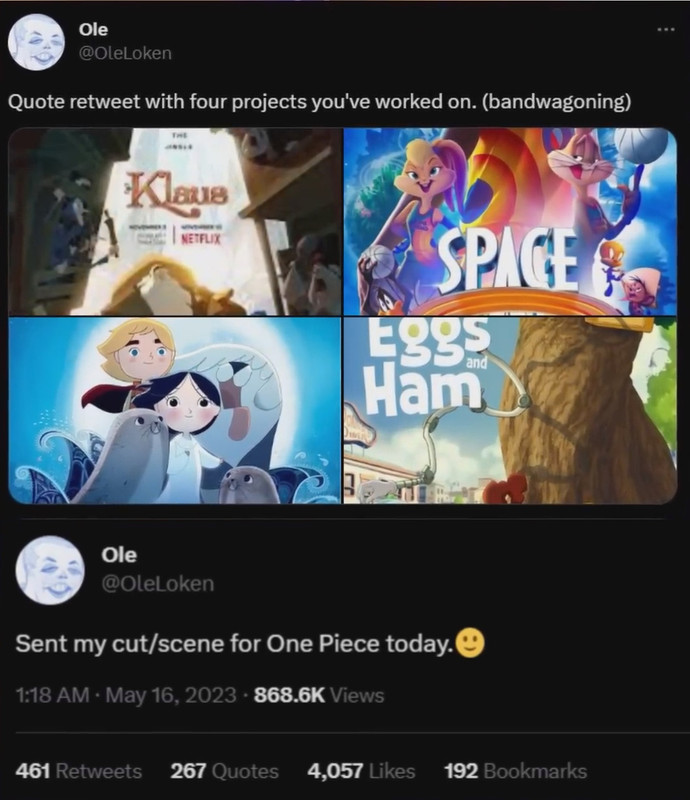Click the @OleLoken handle on quoted tweet
Screen dimensions: 690x800
tap(125, 53)
